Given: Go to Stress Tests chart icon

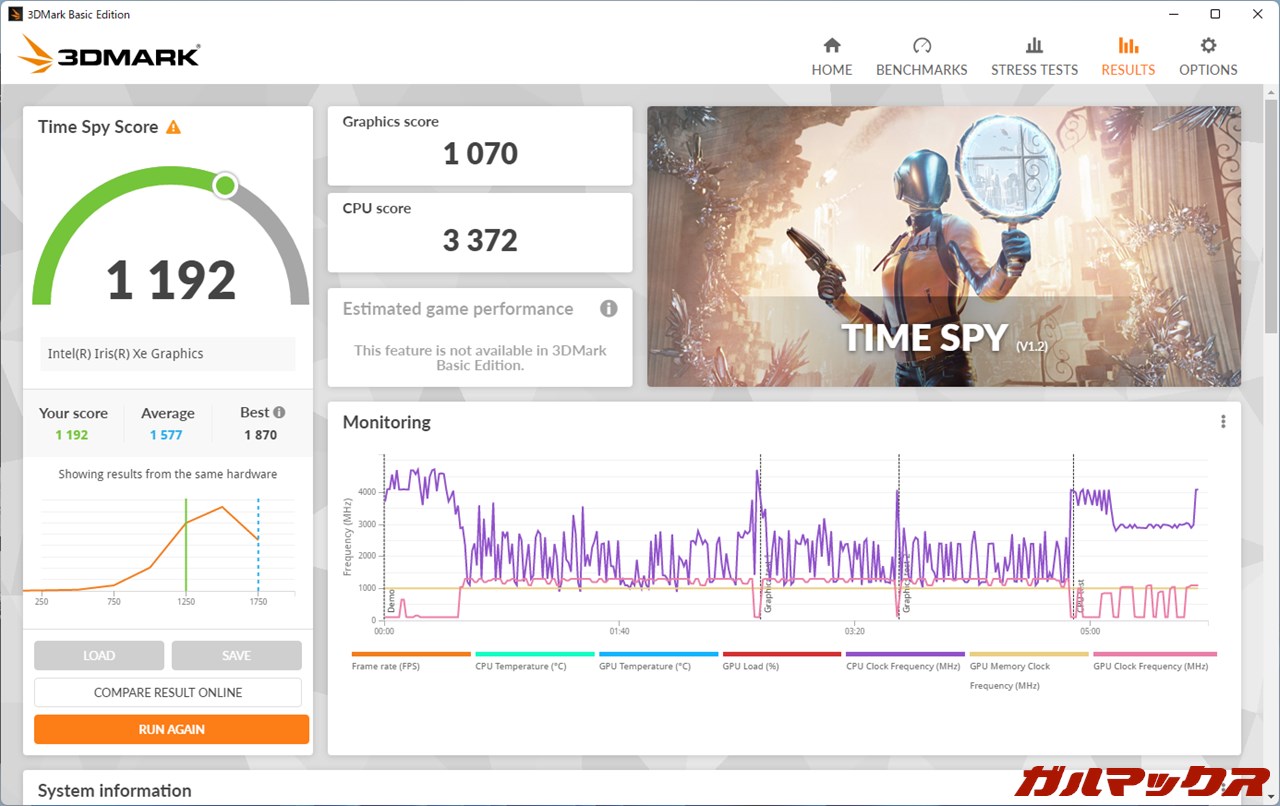Looking at the screenshot, I should [1034, 46].
